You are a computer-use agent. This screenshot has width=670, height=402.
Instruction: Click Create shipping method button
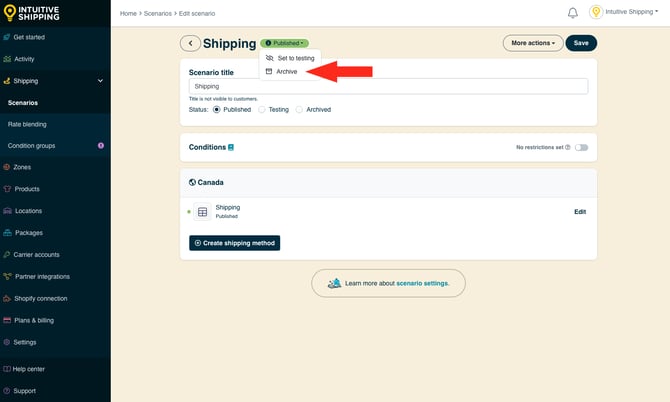(x=235, y=243)
